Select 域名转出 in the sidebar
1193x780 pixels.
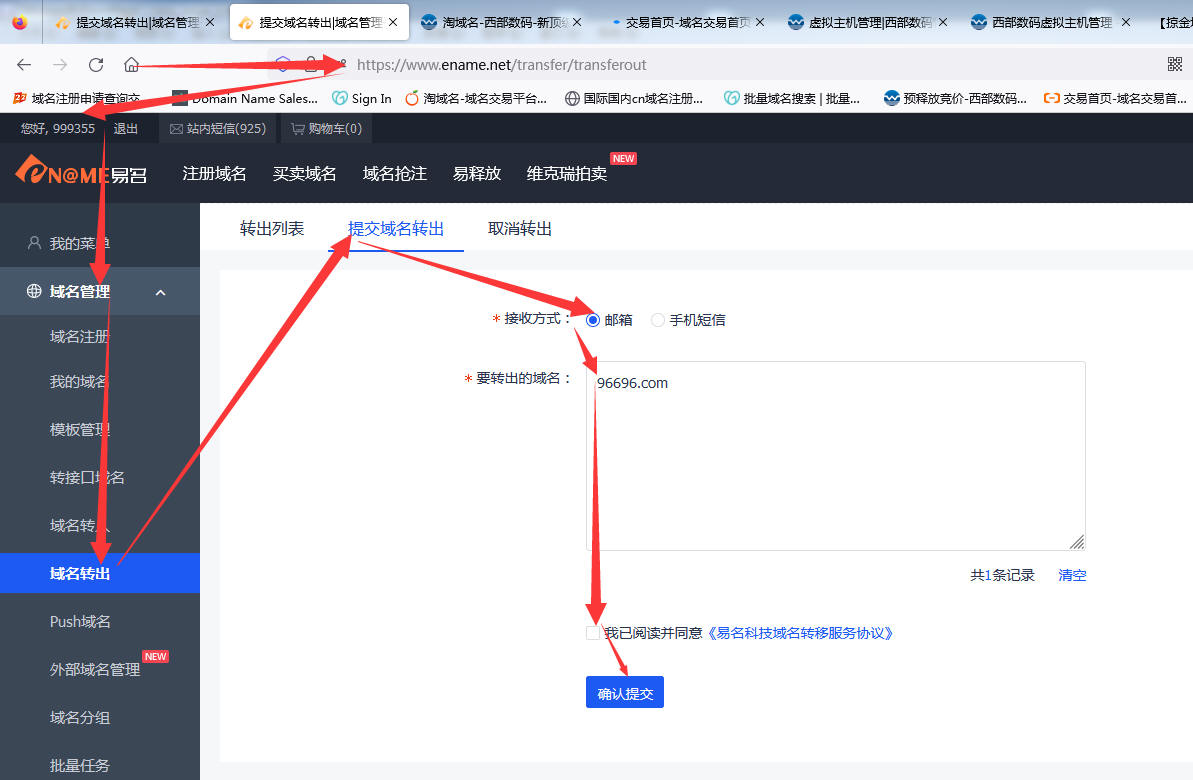click(x=100, y=573)
